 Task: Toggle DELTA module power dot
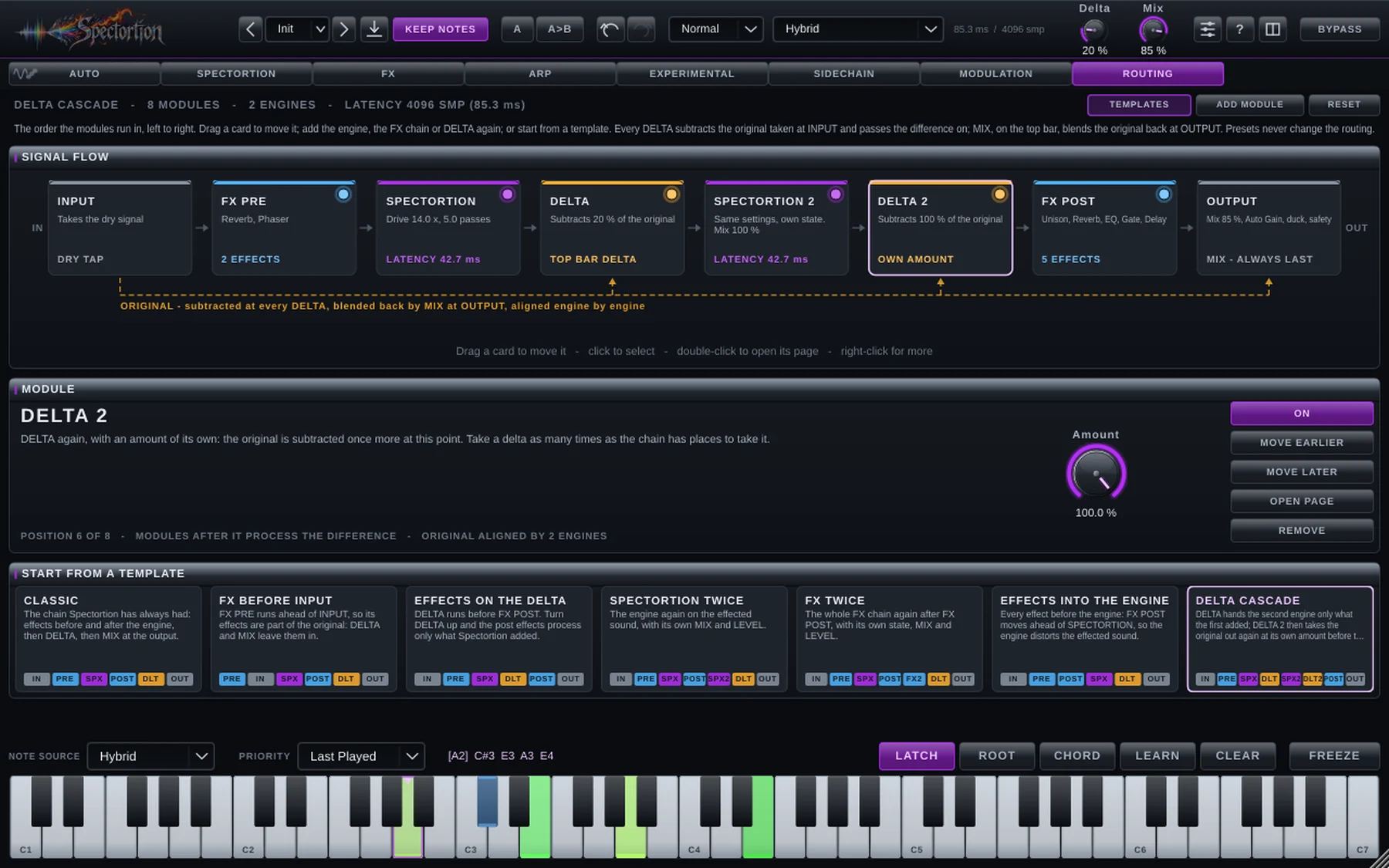[x=671, y=194]
